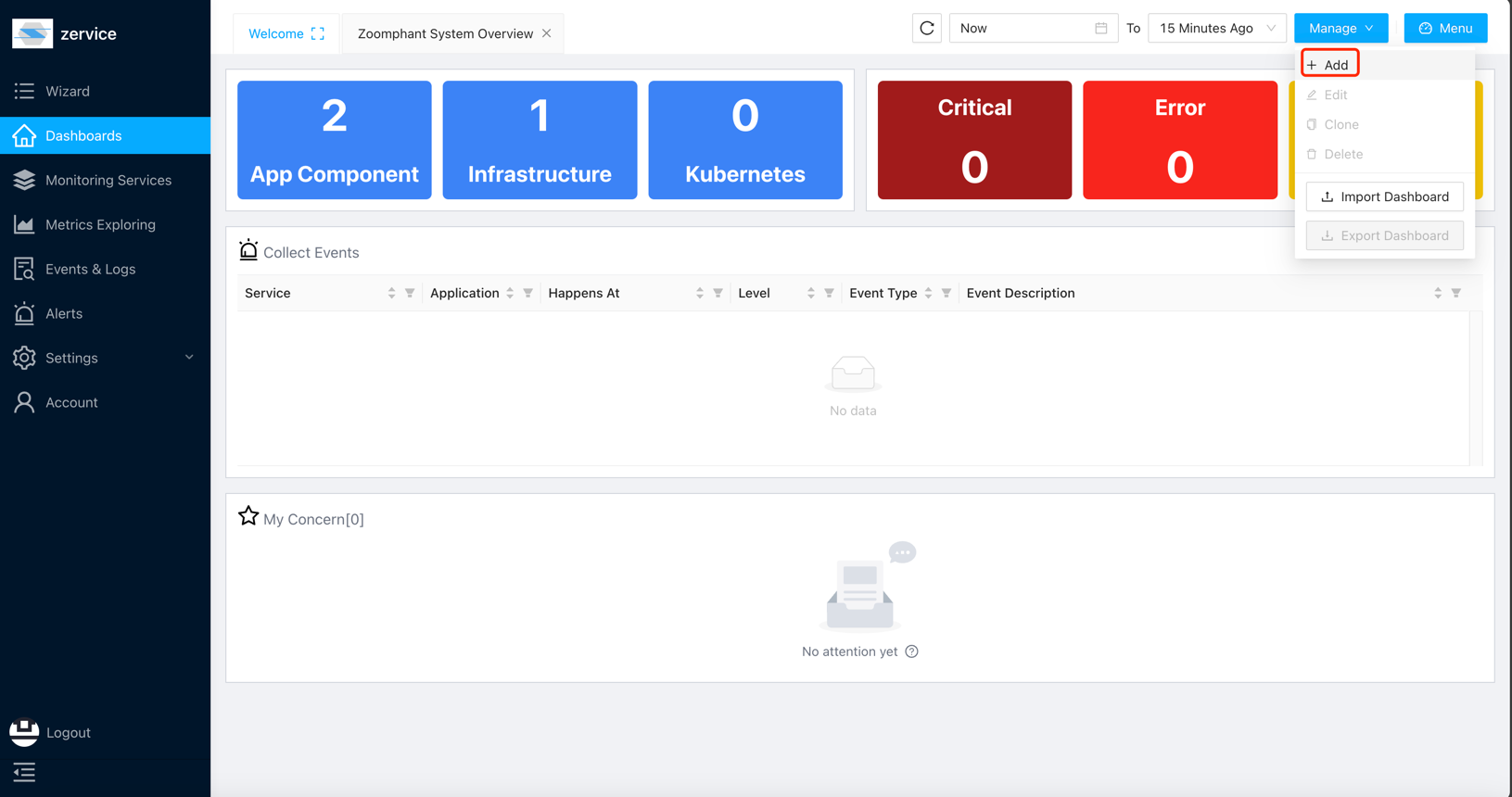The image size is (1512, 797).
Task: Sort the Happens At column
Action: click(700, 293)
